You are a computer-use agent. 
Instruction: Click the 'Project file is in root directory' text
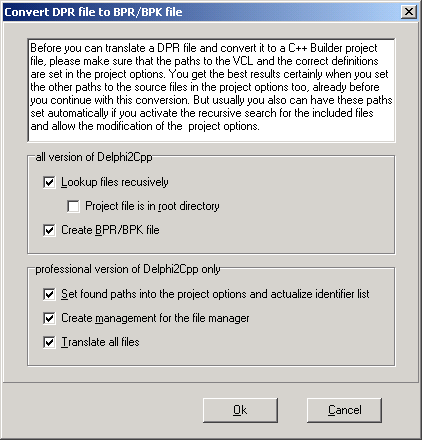click(x=152, y=206)
